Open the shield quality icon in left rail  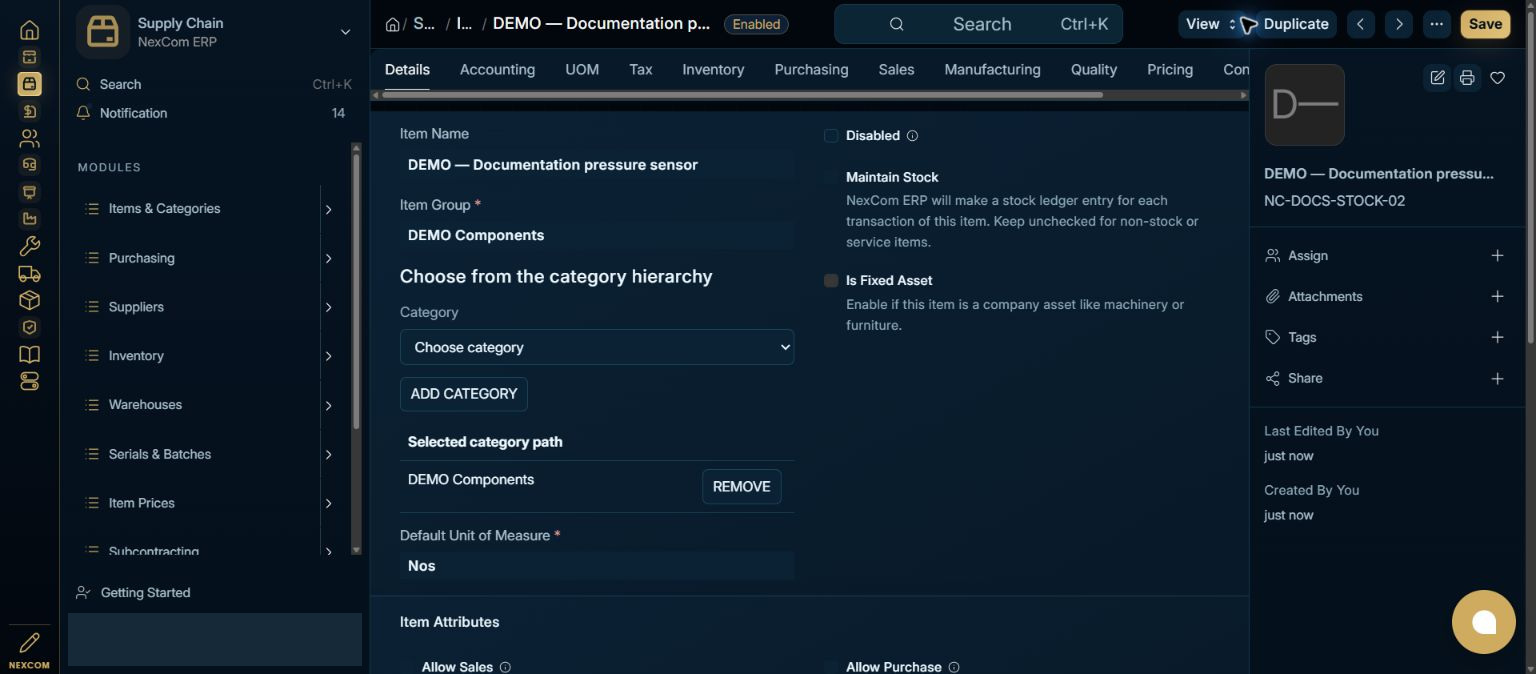point(30,327)
